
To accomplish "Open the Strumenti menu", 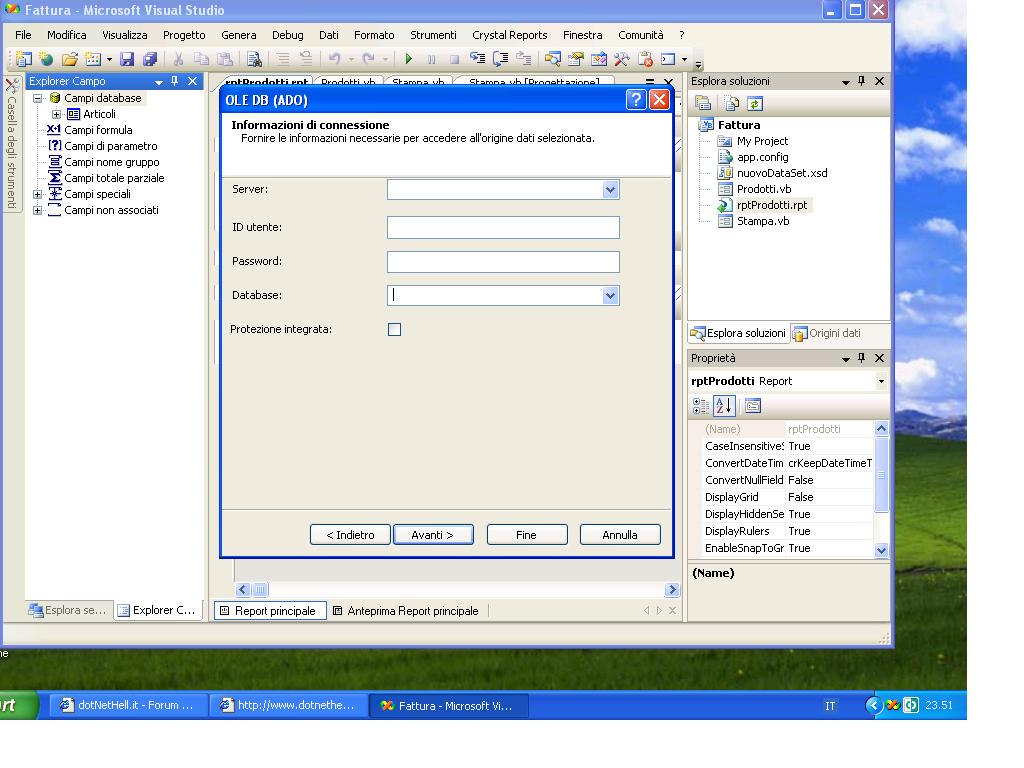I will coord(433,35).
